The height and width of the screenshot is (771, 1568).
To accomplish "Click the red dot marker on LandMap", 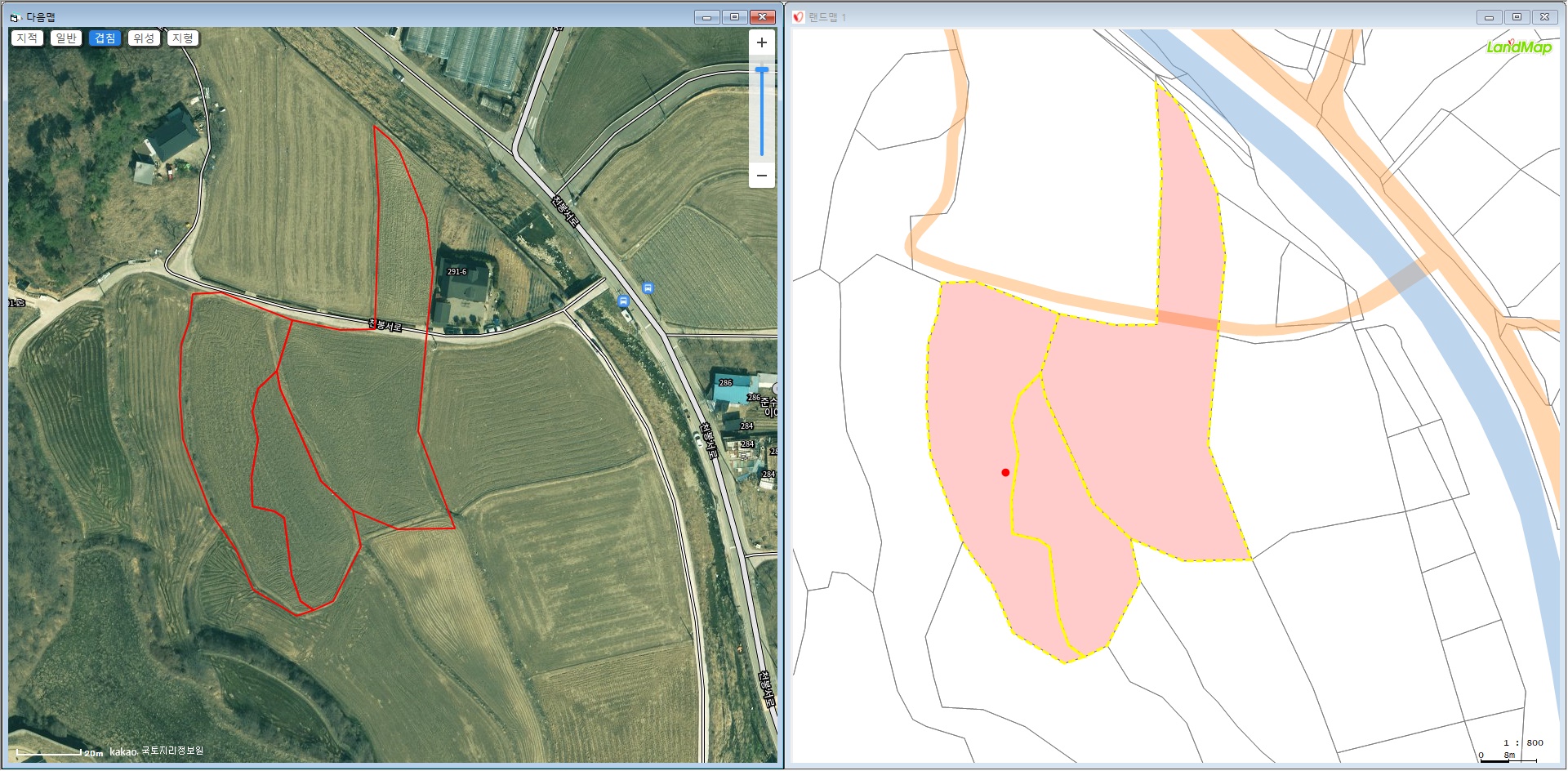I will pos(1005,472).
